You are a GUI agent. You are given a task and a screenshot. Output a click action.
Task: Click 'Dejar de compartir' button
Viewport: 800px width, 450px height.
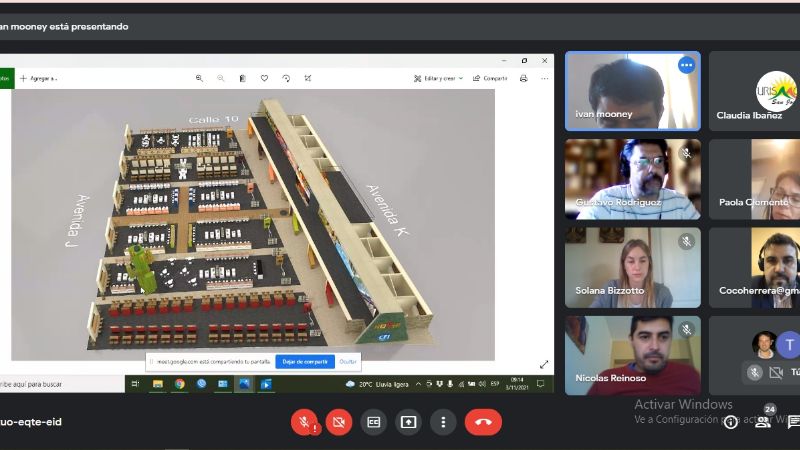tap(305, 361)
